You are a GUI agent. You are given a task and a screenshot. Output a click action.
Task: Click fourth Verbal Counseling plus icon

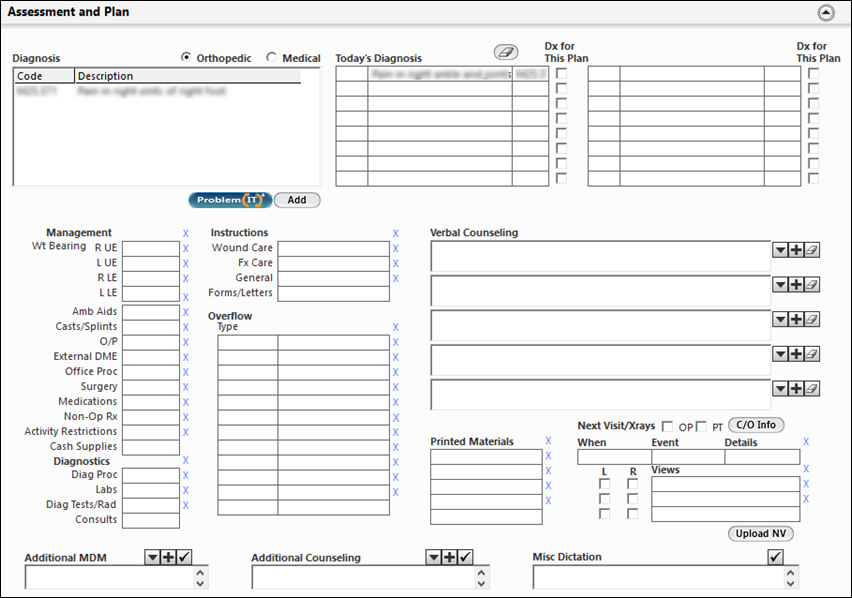point(796,354)
